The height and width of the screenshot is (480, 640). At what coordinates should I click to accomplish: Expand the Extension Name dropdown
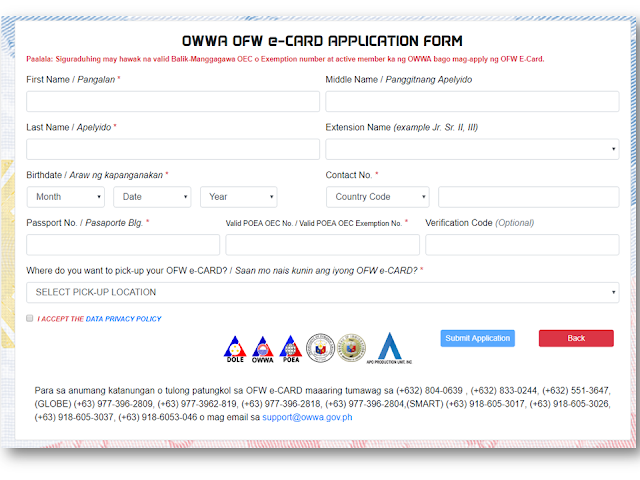click(x=472, y=149)
